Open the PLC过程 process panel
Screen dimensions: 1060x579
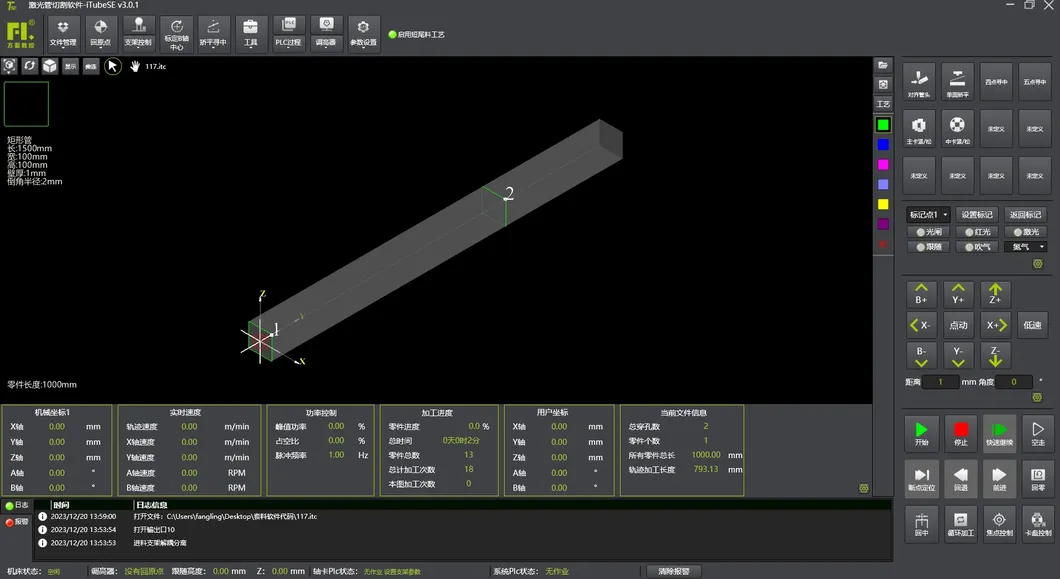point(289,33)
